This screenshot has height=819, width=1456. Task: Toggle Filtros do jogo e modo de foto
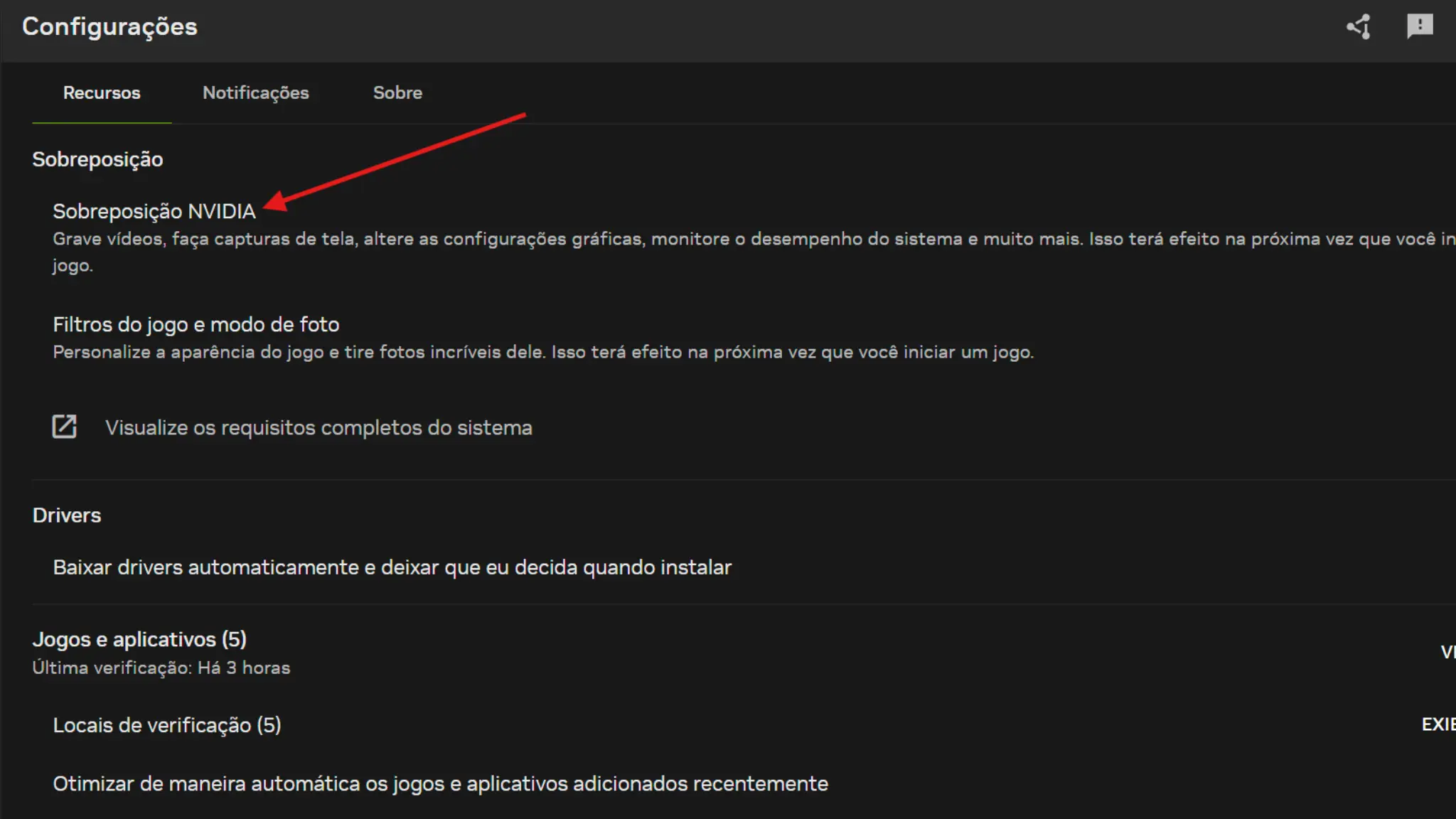[x=196, y=324]
